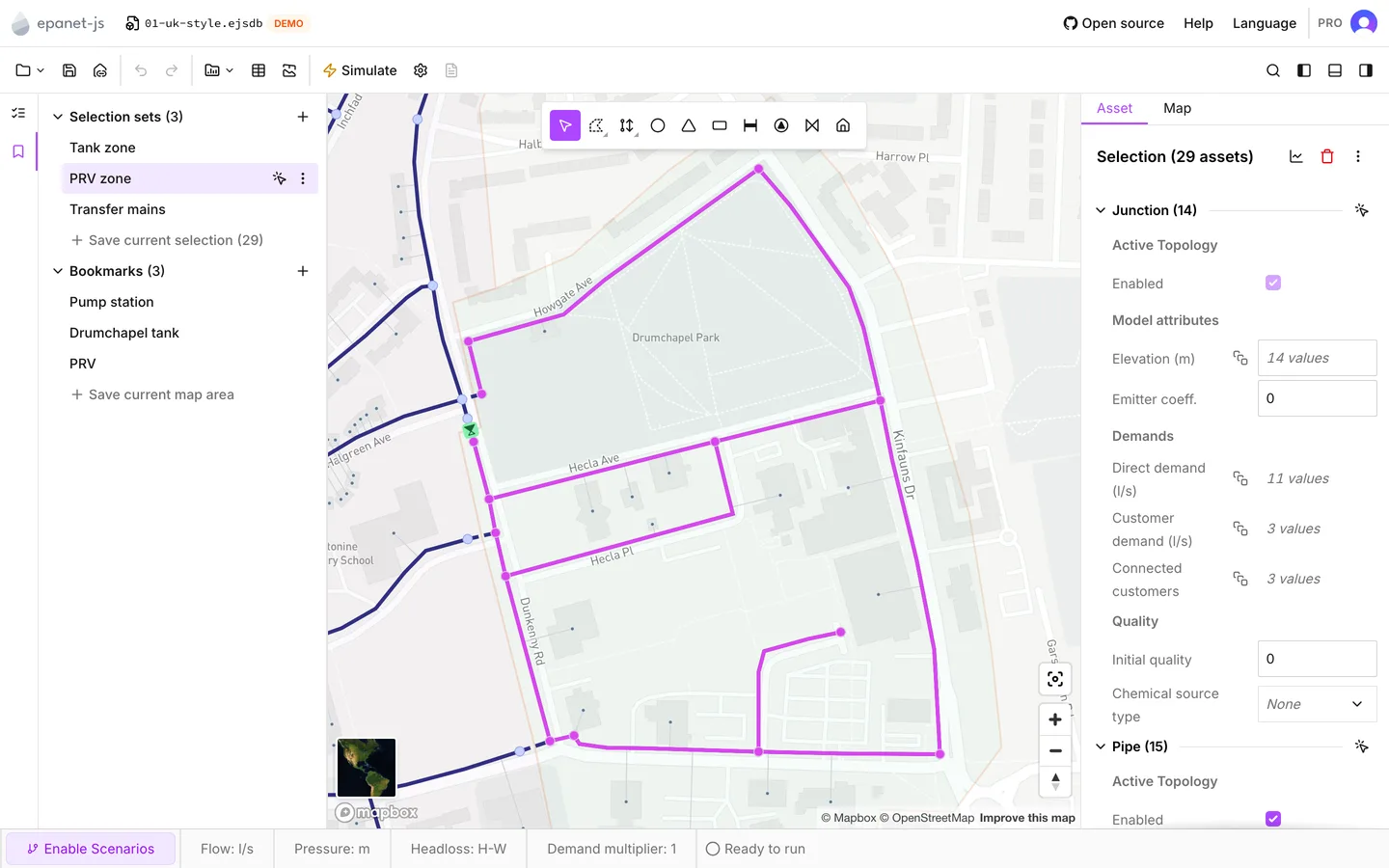Click Save current selection (29)

coord(167,240)
